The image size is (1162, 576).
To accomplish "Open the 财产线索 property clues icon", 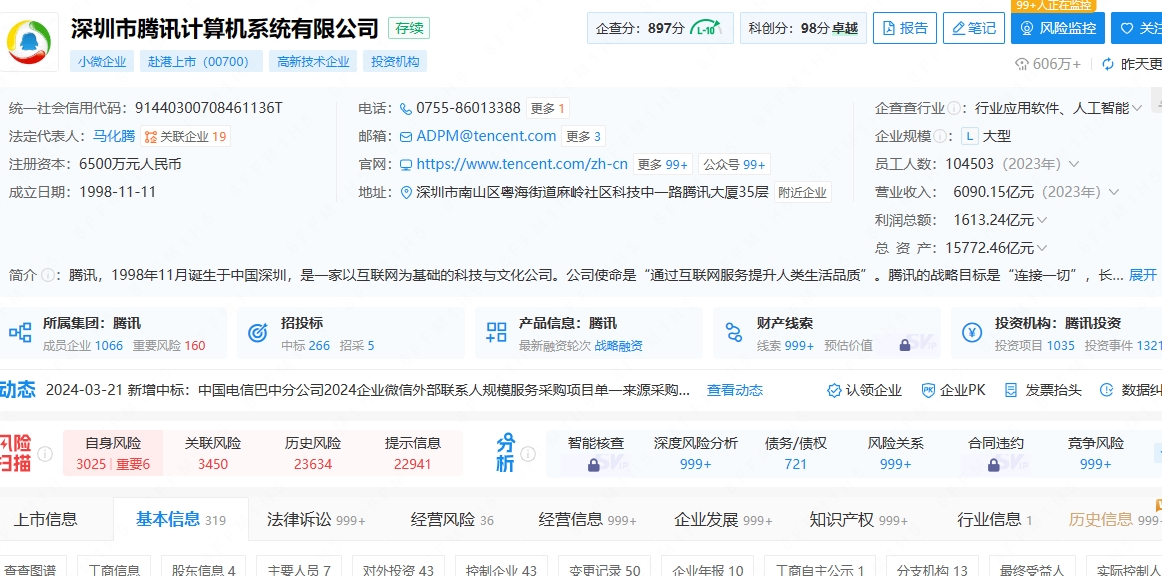I will coord(736,332).
